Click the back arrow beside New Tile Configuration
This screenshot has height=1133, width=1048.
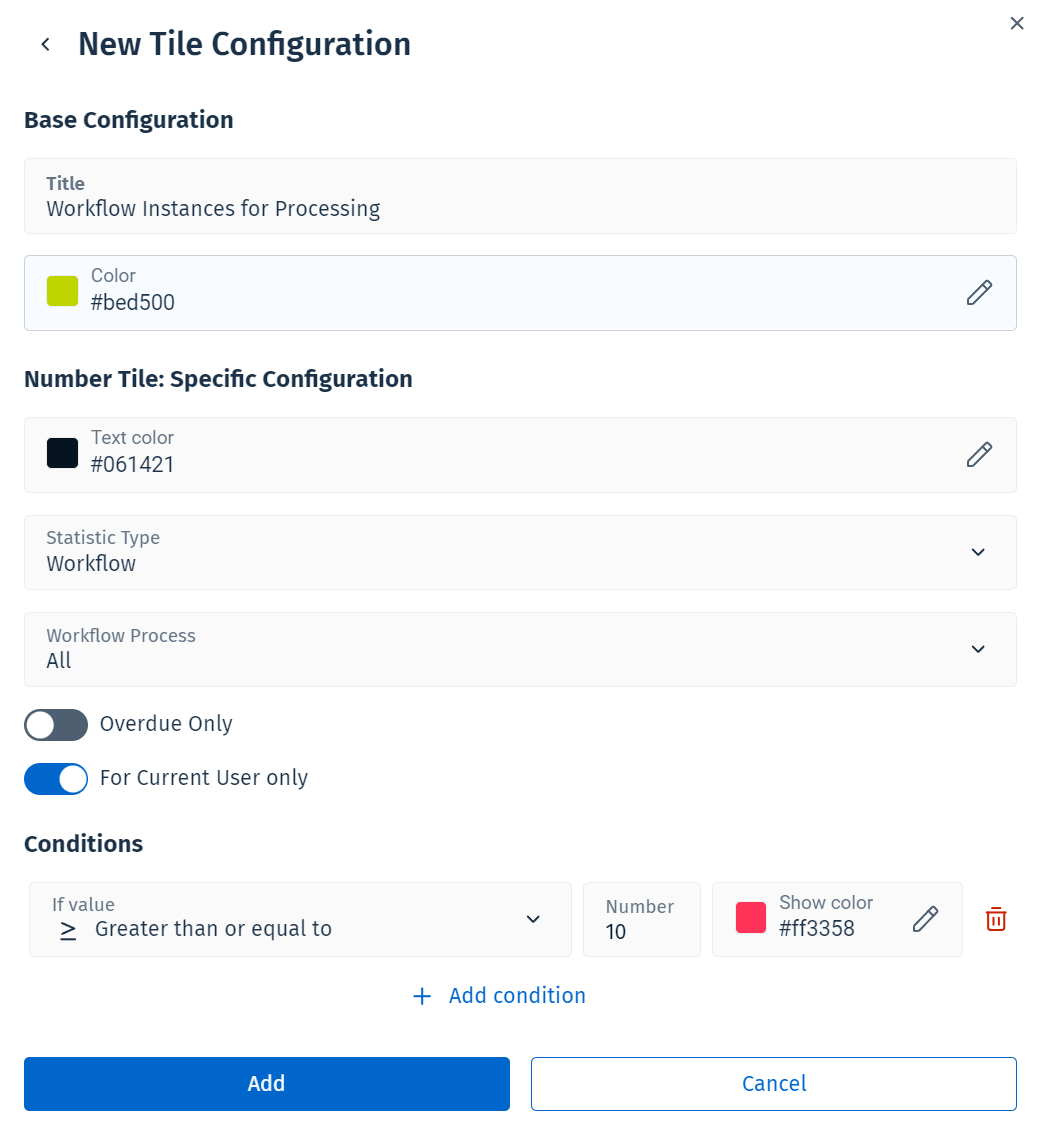(45, 44)
